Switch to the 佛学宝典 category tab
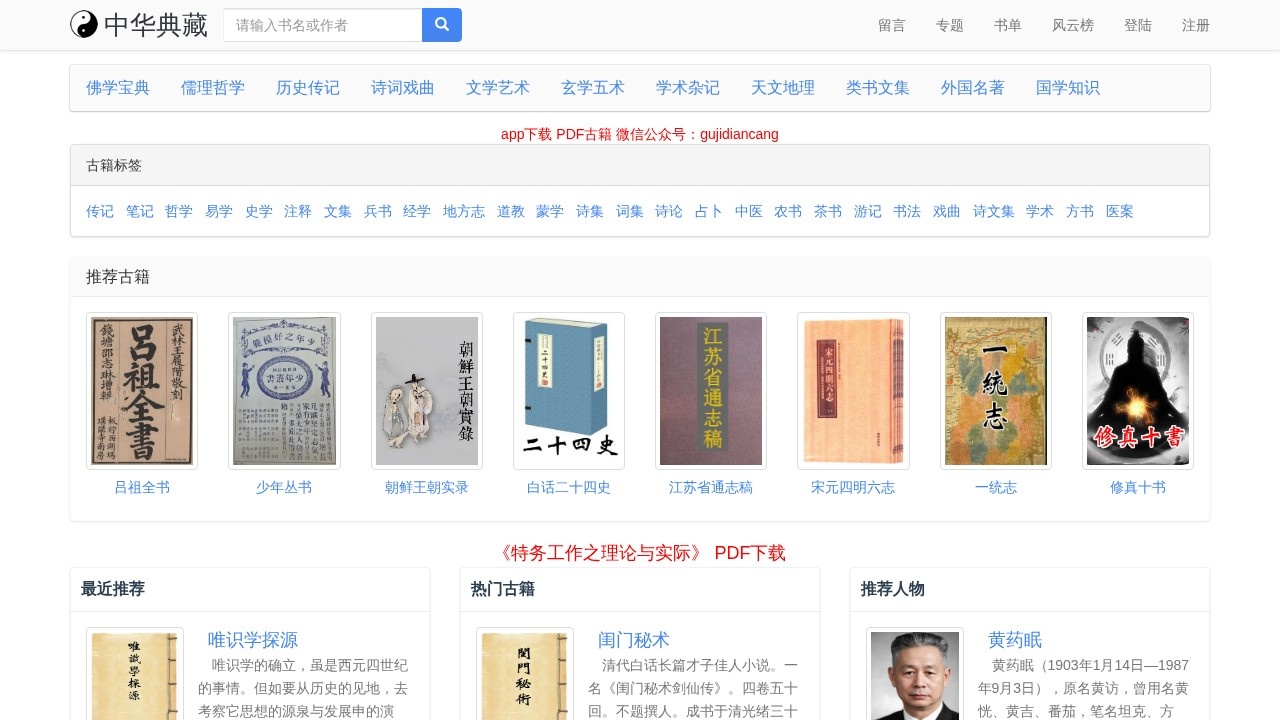The height and width of the screenshot is (720, 1280). point(117,88)
